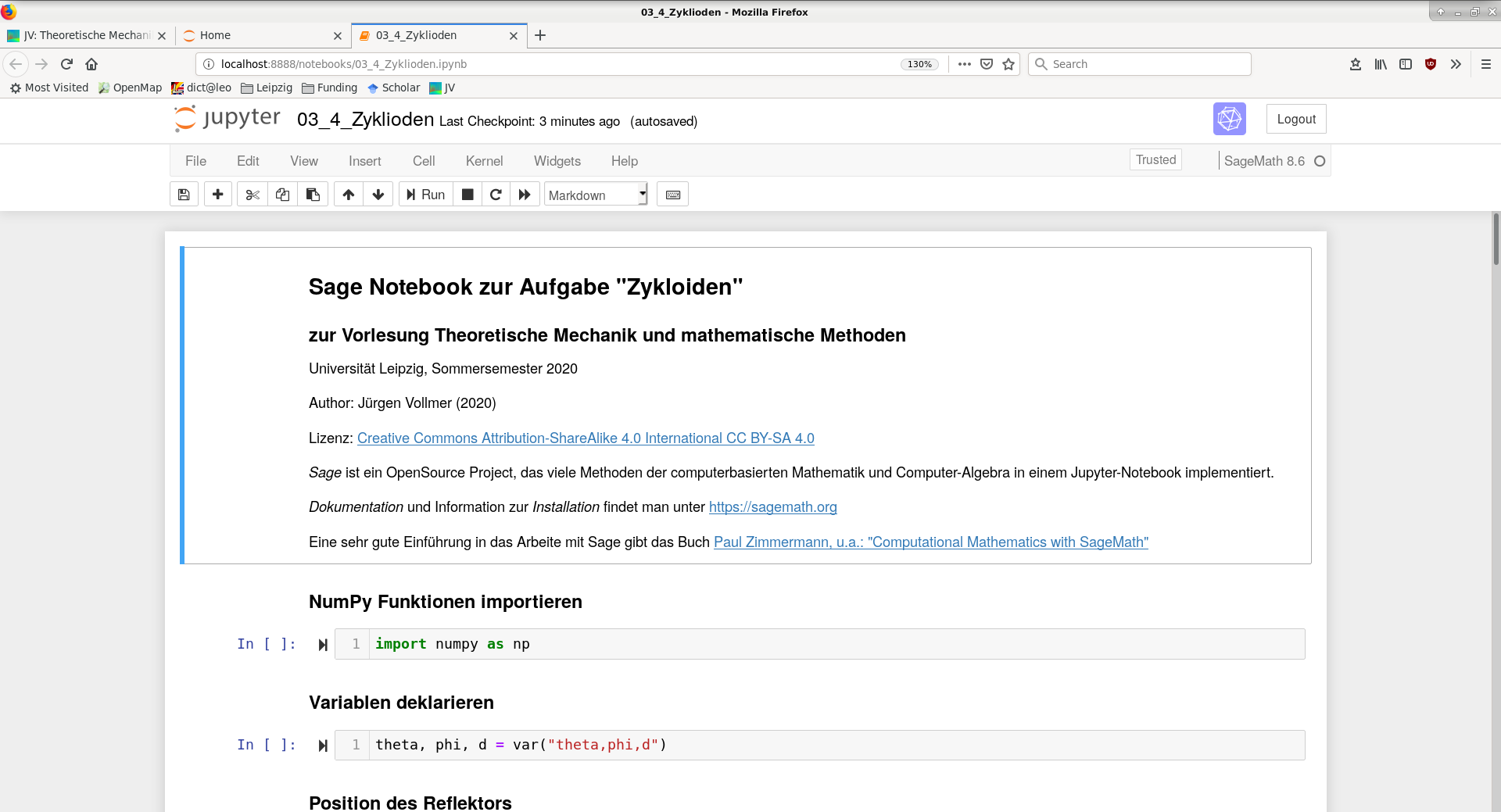Bookmark this page with star icon
1501x812 pixels.
1008,64
